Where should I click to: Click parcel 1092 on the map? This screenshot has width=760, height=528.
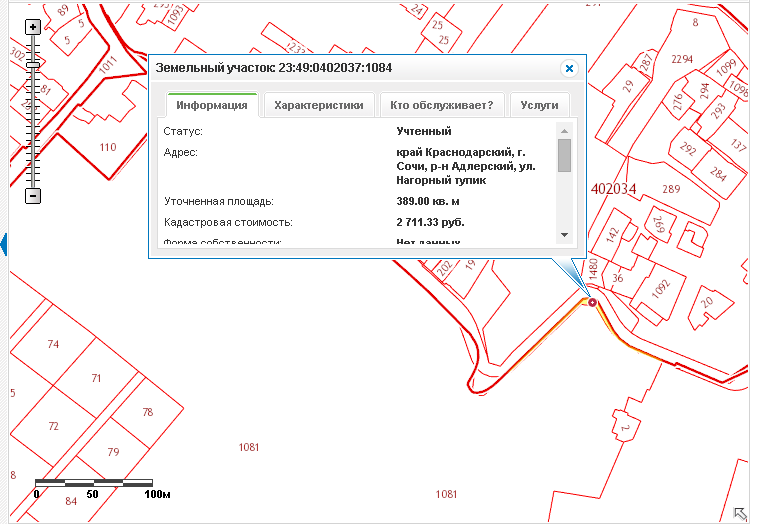pyautogui.click(x=660, y=285)
